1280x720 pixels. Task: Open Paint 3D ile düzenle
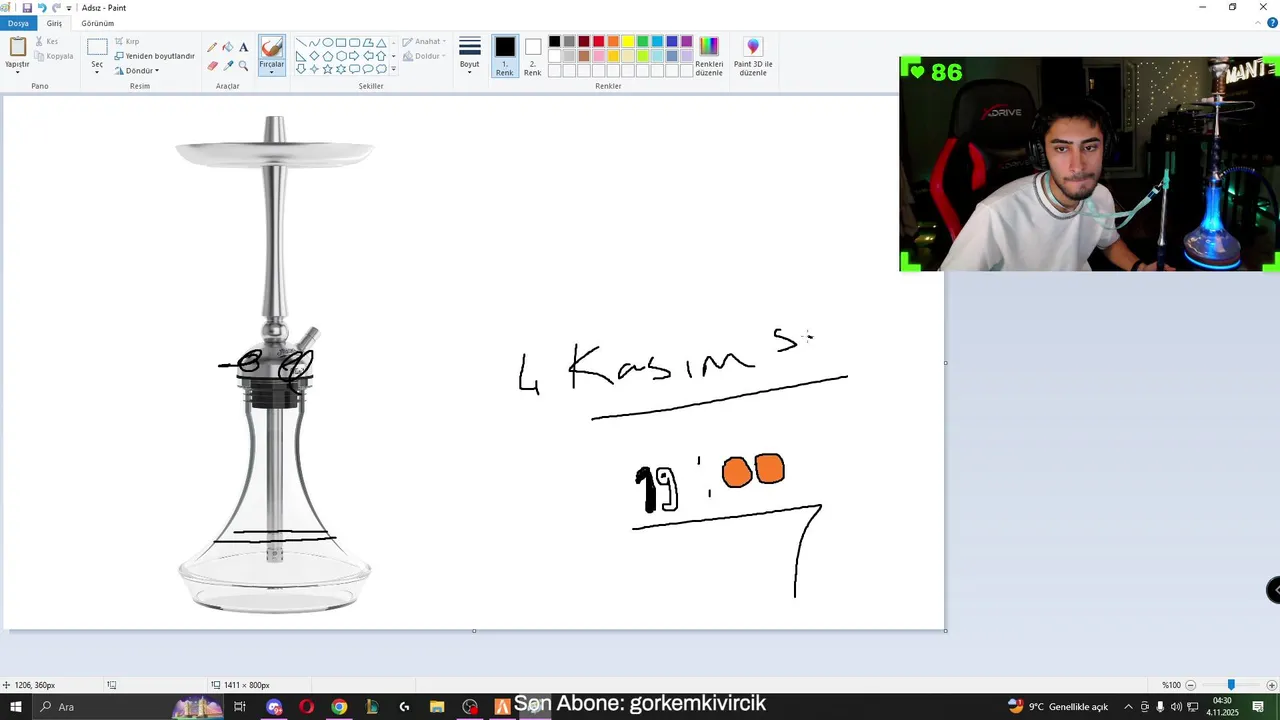point(753,57)
